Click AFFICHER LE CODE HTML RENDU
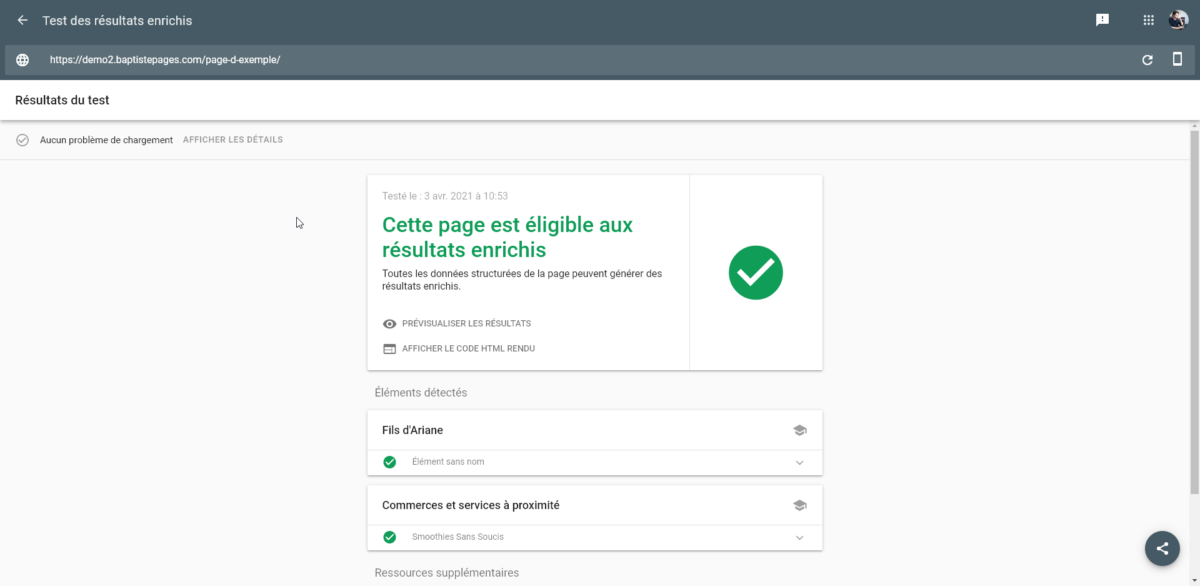The width and height of the screenshot is (1200, 586). click(468, 349)
